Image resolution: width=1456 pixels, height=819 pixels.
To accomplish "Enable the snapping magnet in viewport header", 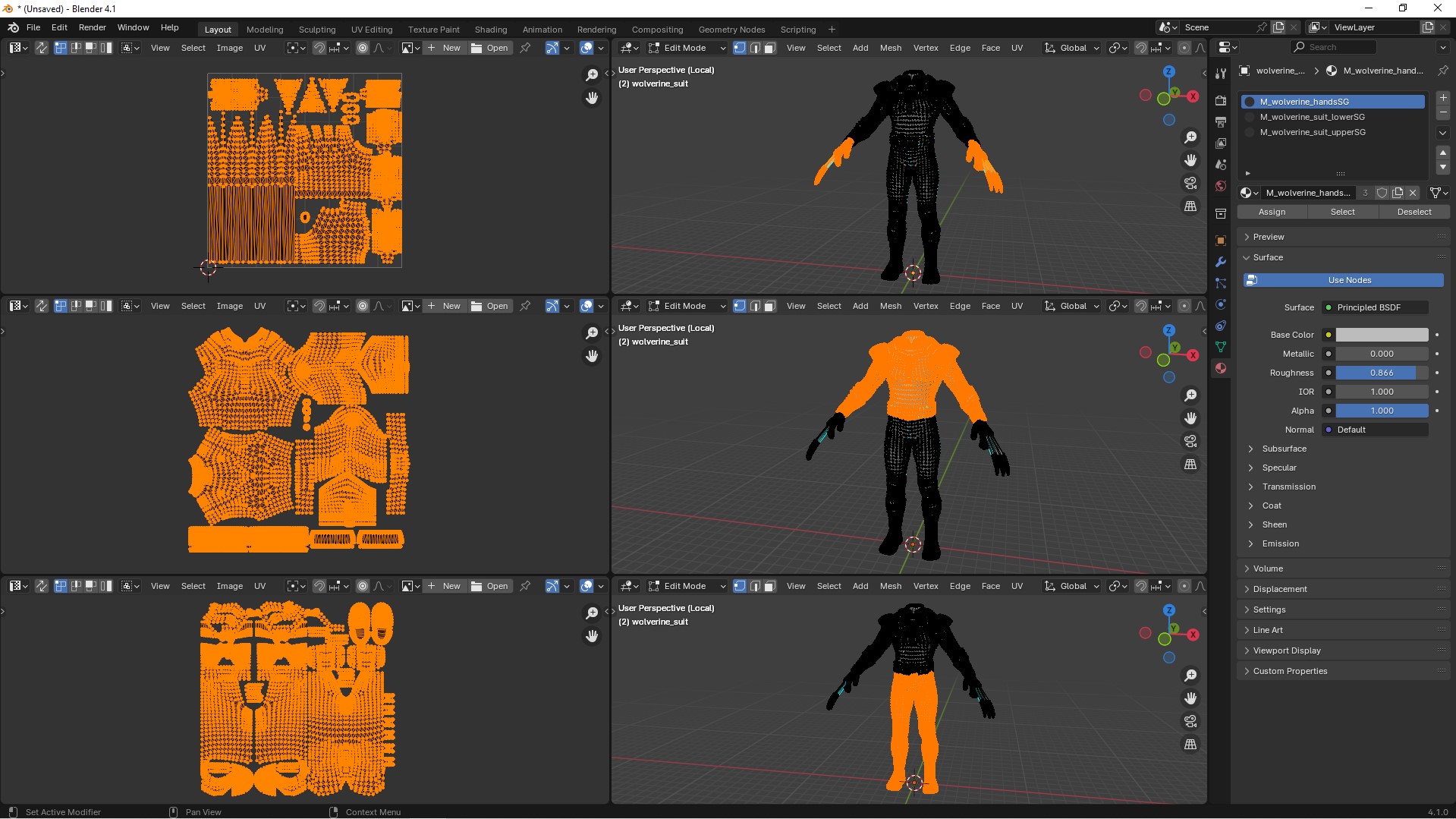I will point(1140,47).
